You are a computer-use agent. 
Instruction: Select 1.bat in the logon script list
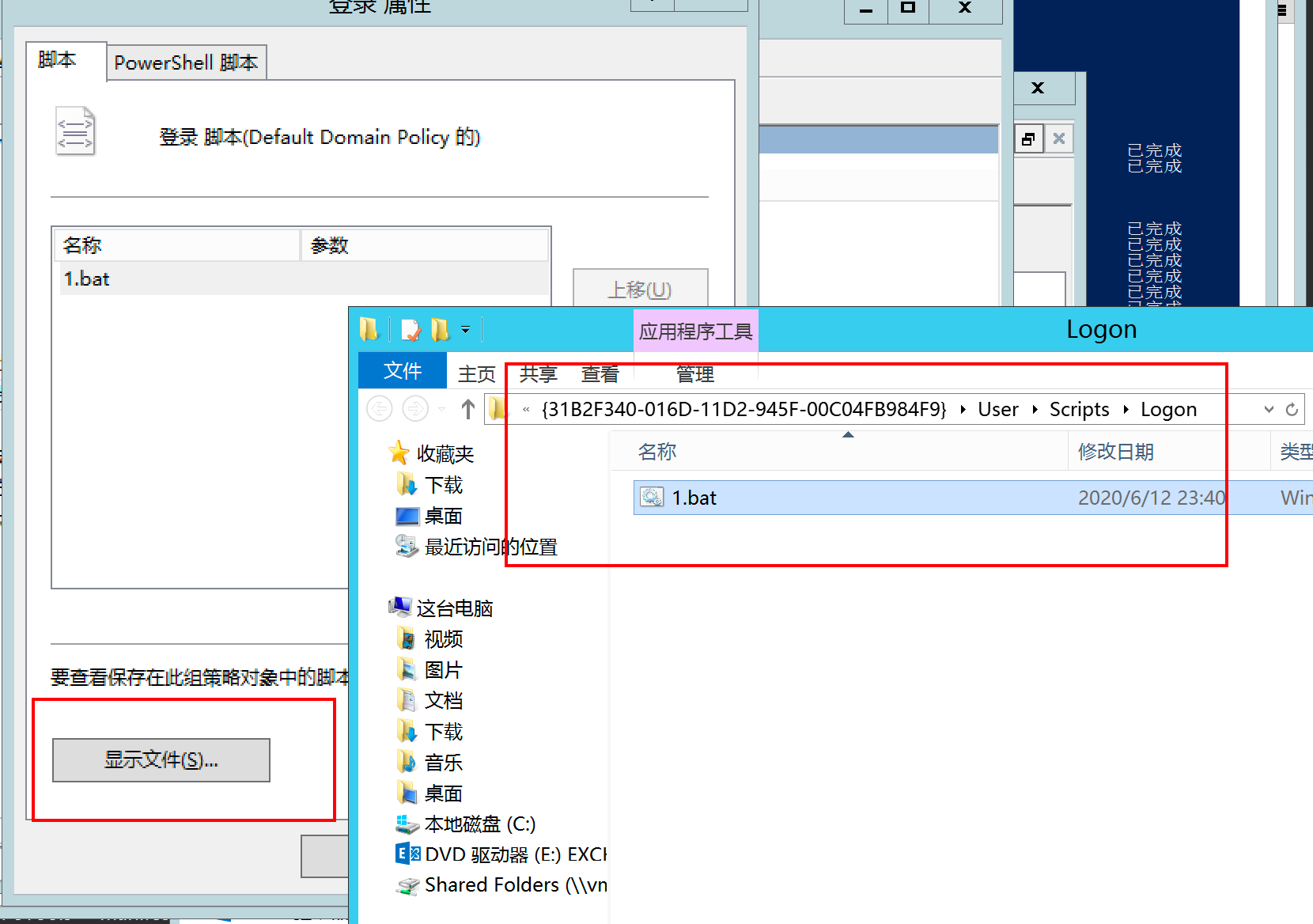[87, 279]
